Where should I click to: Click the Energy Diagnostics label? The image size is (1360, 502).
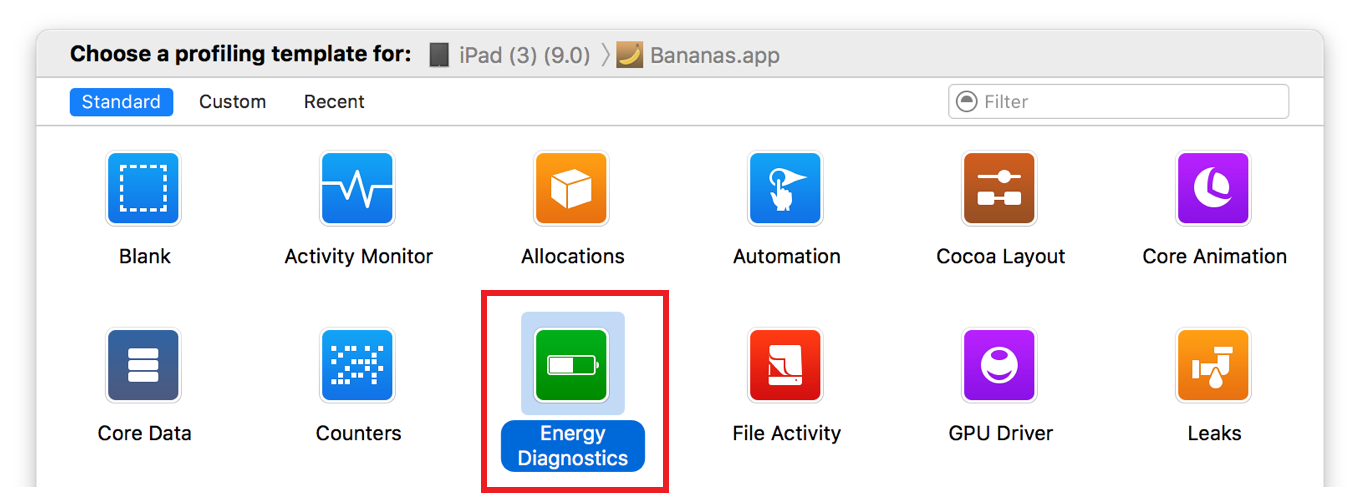(x=572, y=446)
